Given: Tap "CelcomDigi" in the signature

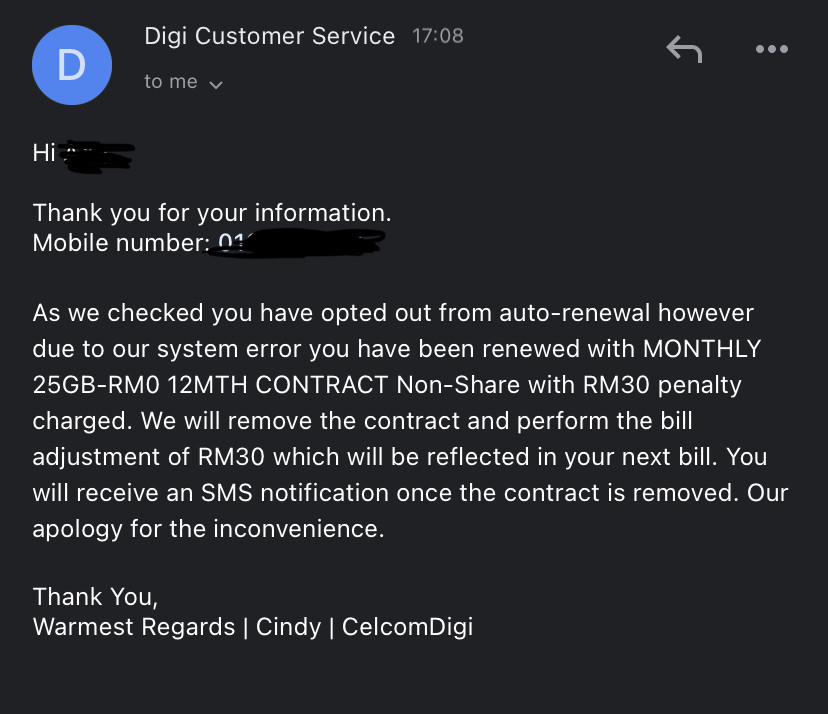Looking at the screenshot, I should coord(407,627).
